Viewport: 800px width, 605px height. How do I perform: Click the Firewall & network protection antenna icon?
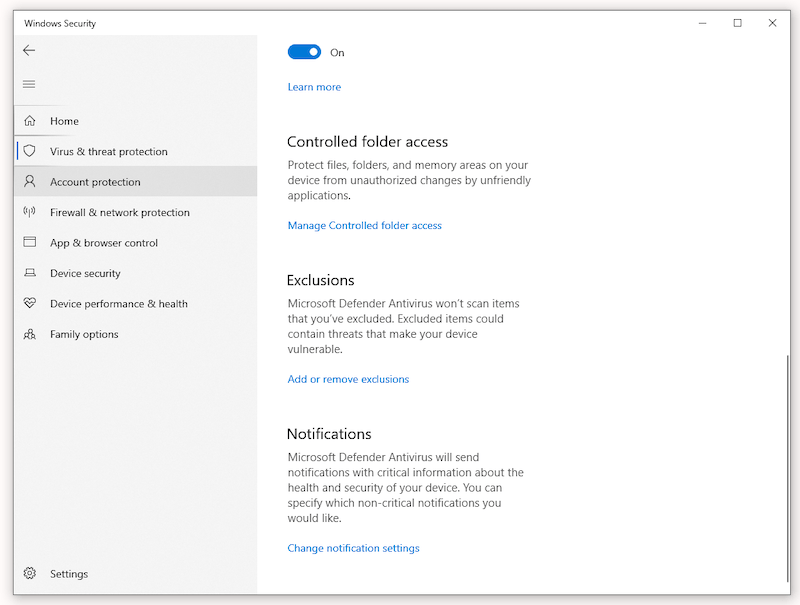coord(30,212)
